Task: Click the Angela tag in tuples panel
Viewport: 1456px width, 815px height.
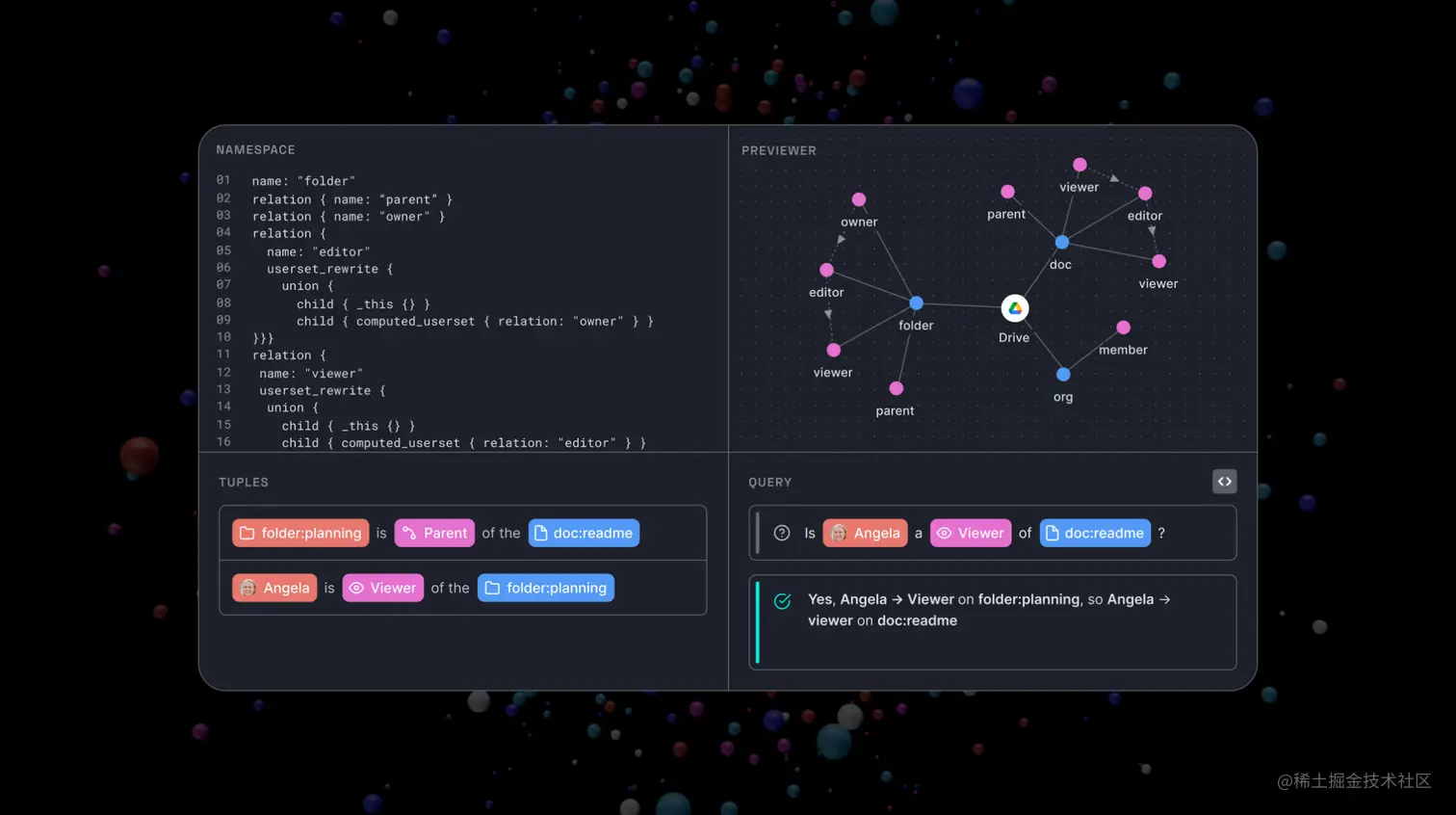Action: click(x=274, y=588)
